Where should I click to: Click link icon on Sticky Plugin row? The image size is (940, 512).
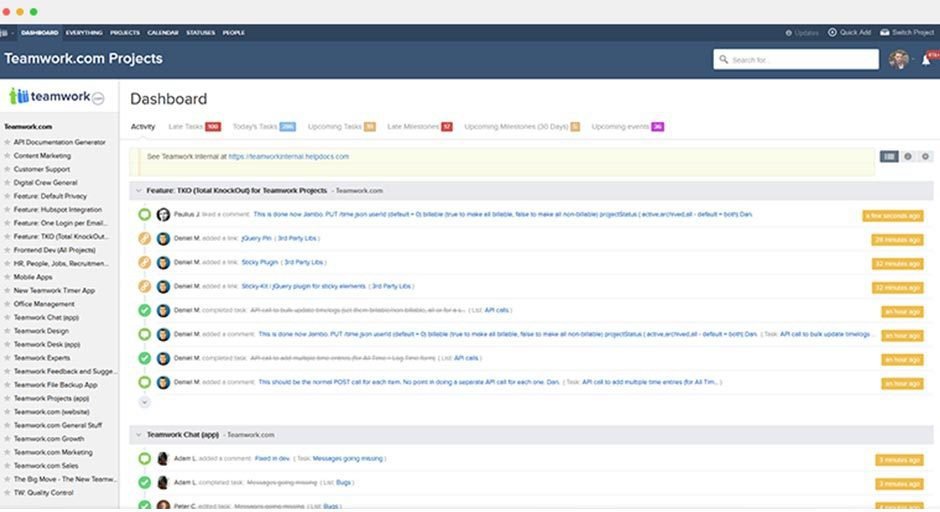pyautogui.click(x=144, y=262)
